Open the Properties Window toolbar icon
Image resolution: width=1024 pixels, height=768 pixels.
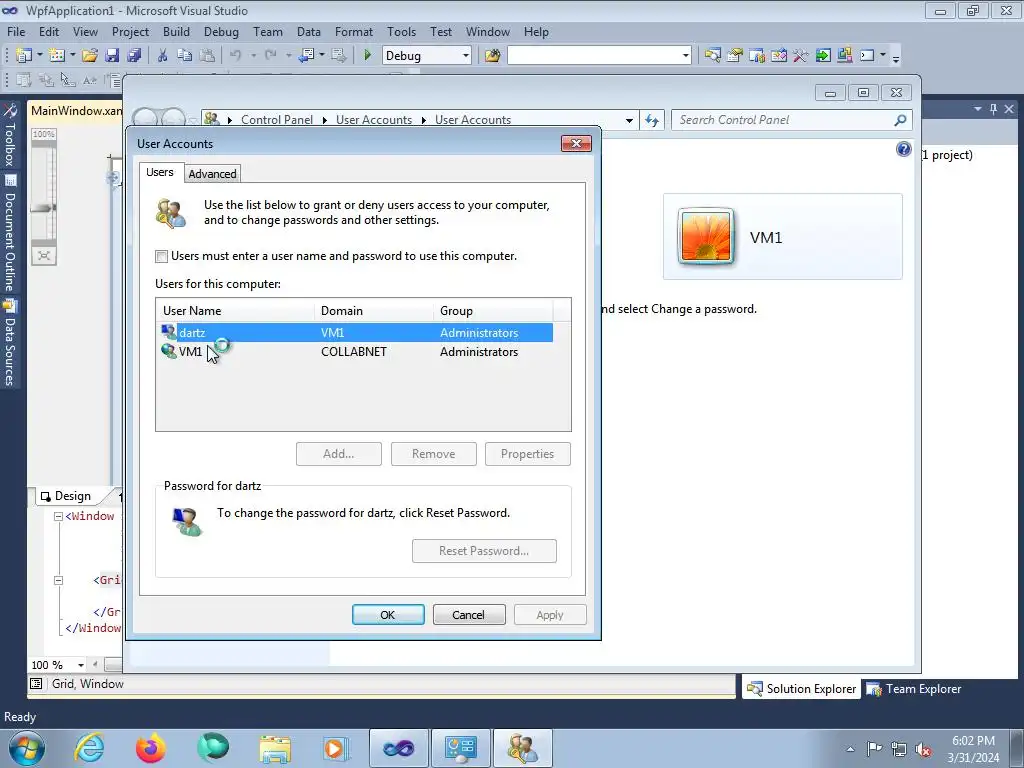pyautogui.click(x=735, y=56)
